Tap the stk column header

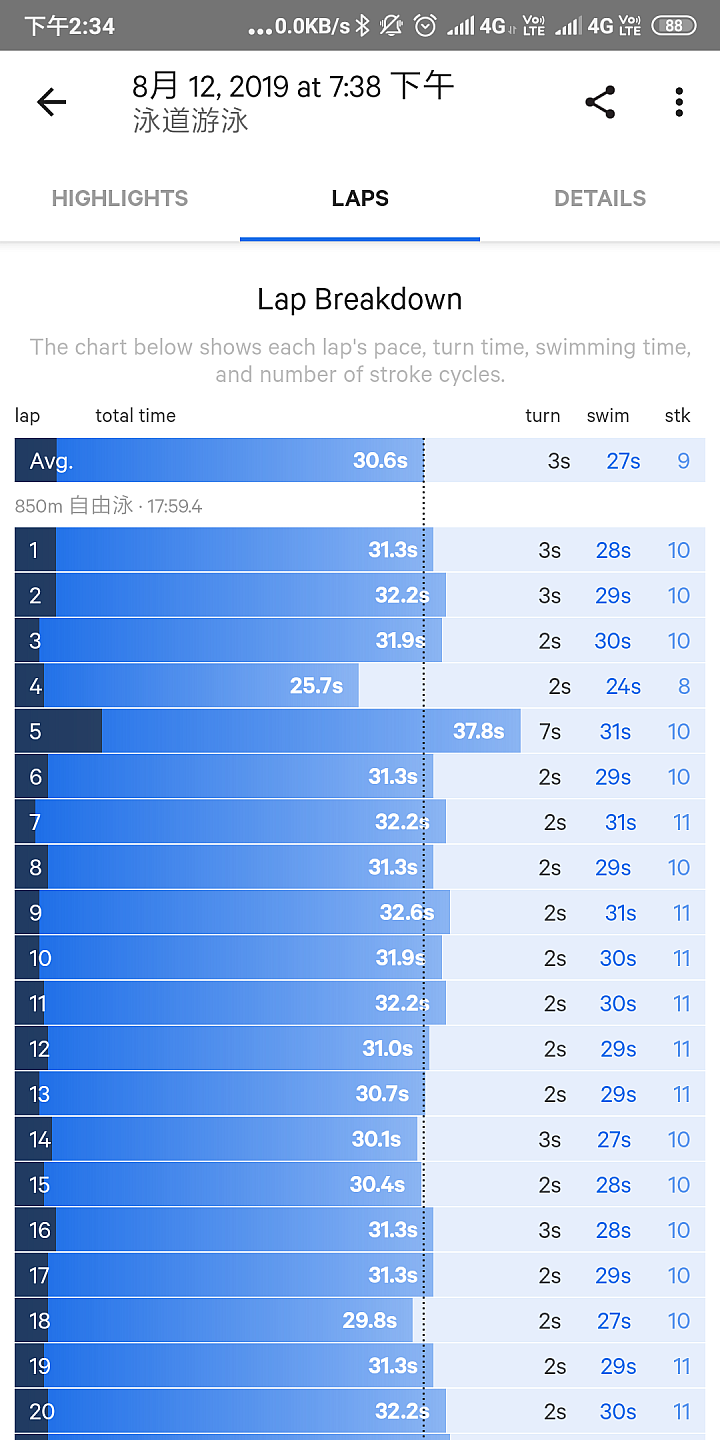(678, 415)
